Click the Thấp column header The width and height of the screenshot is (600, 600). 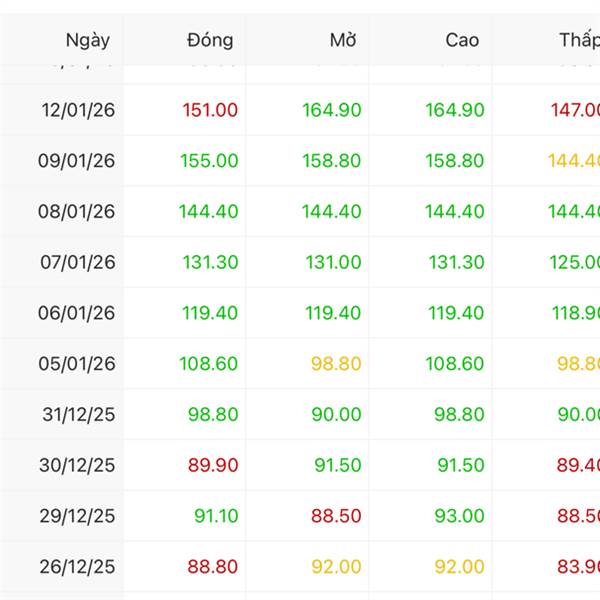pos(578,40)
